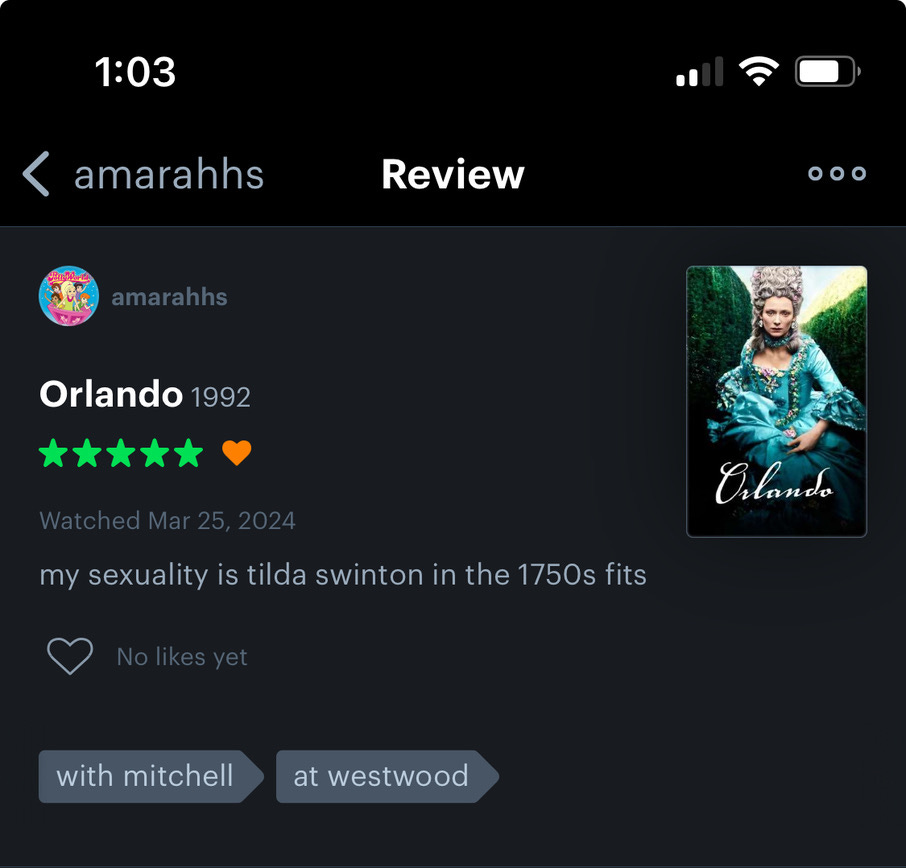The image size is (906, 868).
Task: Tap the amarahhs profile avatar
Action: (x=69, y=296)
